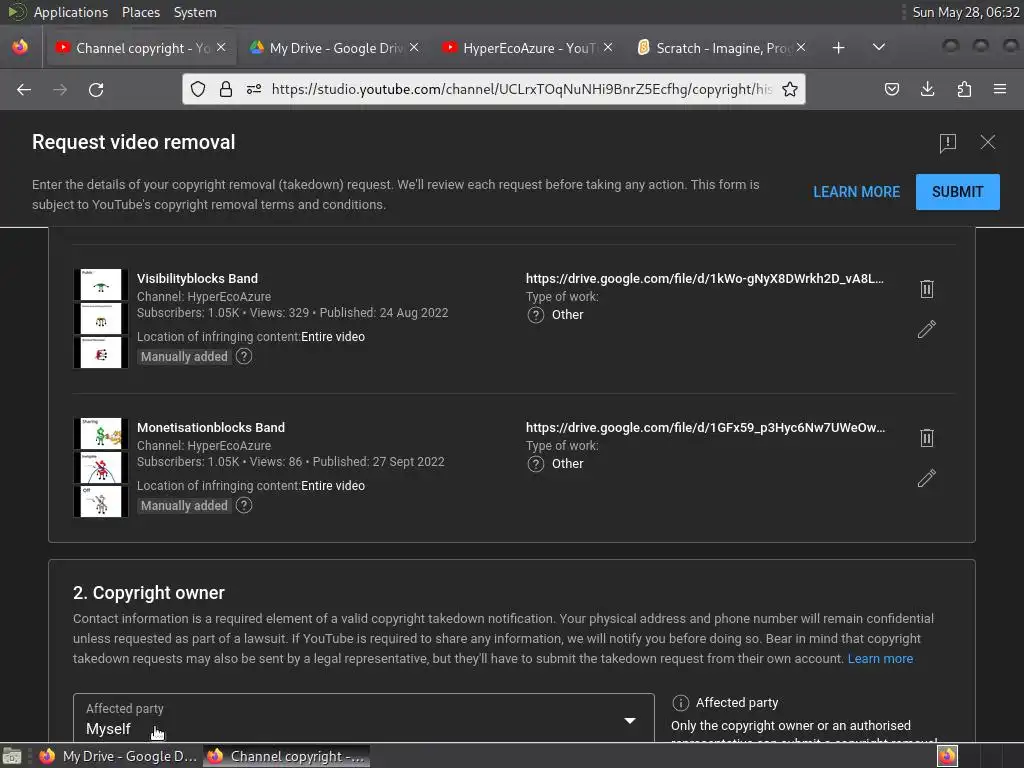1024x768 pixels.
Task: Switch to Channel copyright taskbar window
Action: 287,756
